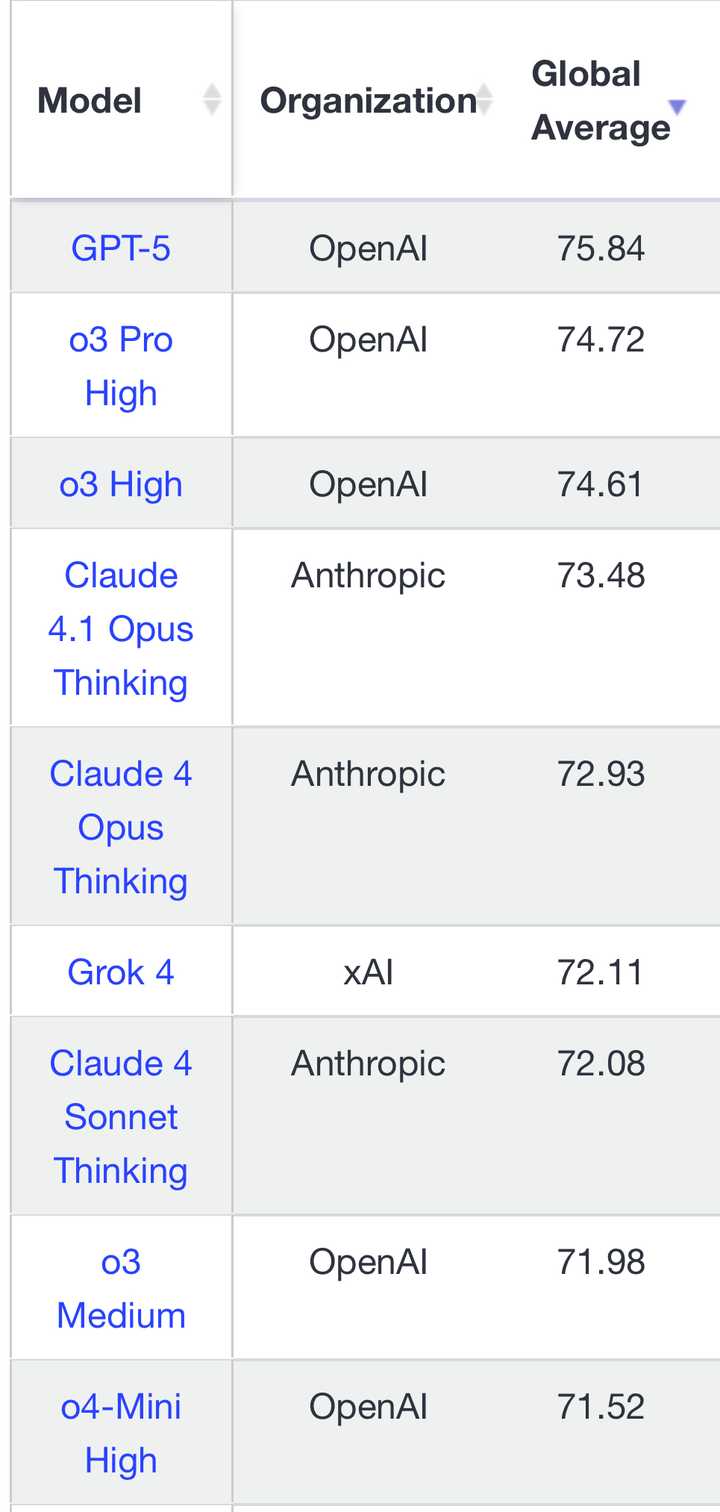Open Claude 4.1 Opus Thinking link

(x=121, y=629)
